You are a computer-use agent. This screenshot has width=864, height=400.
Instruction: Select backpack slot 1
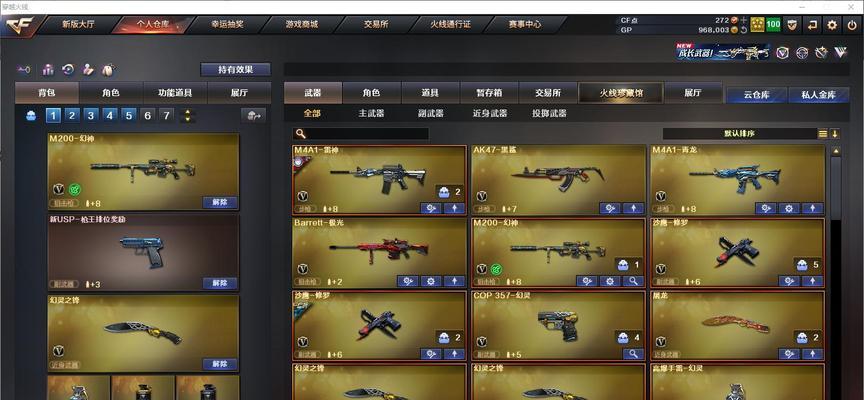(53, 115)
